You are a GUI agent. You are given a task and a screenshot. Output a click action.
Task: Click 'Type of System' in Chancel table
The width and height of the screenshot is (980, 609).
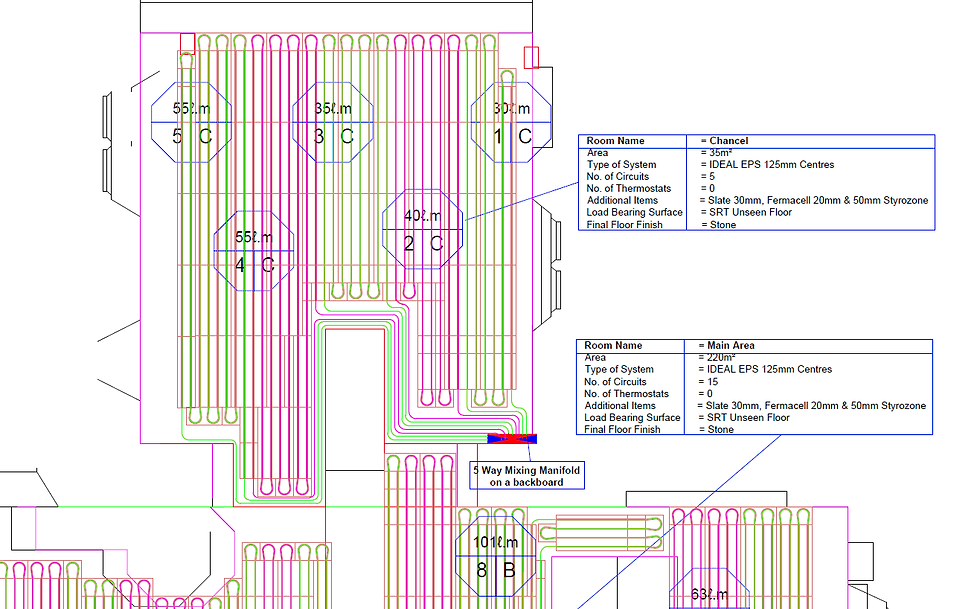[x=621, y=164]
